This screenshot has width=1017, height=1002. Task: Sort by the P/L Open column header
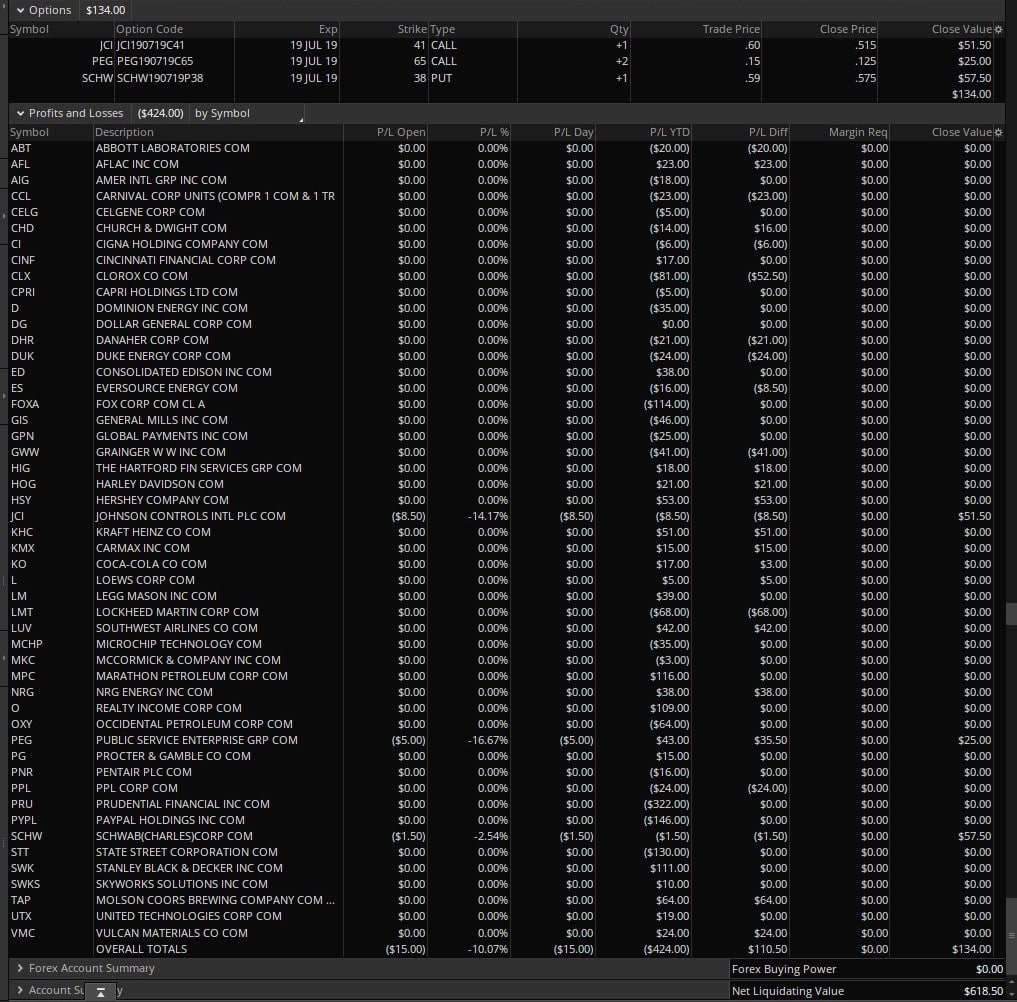tap(401, 132)
